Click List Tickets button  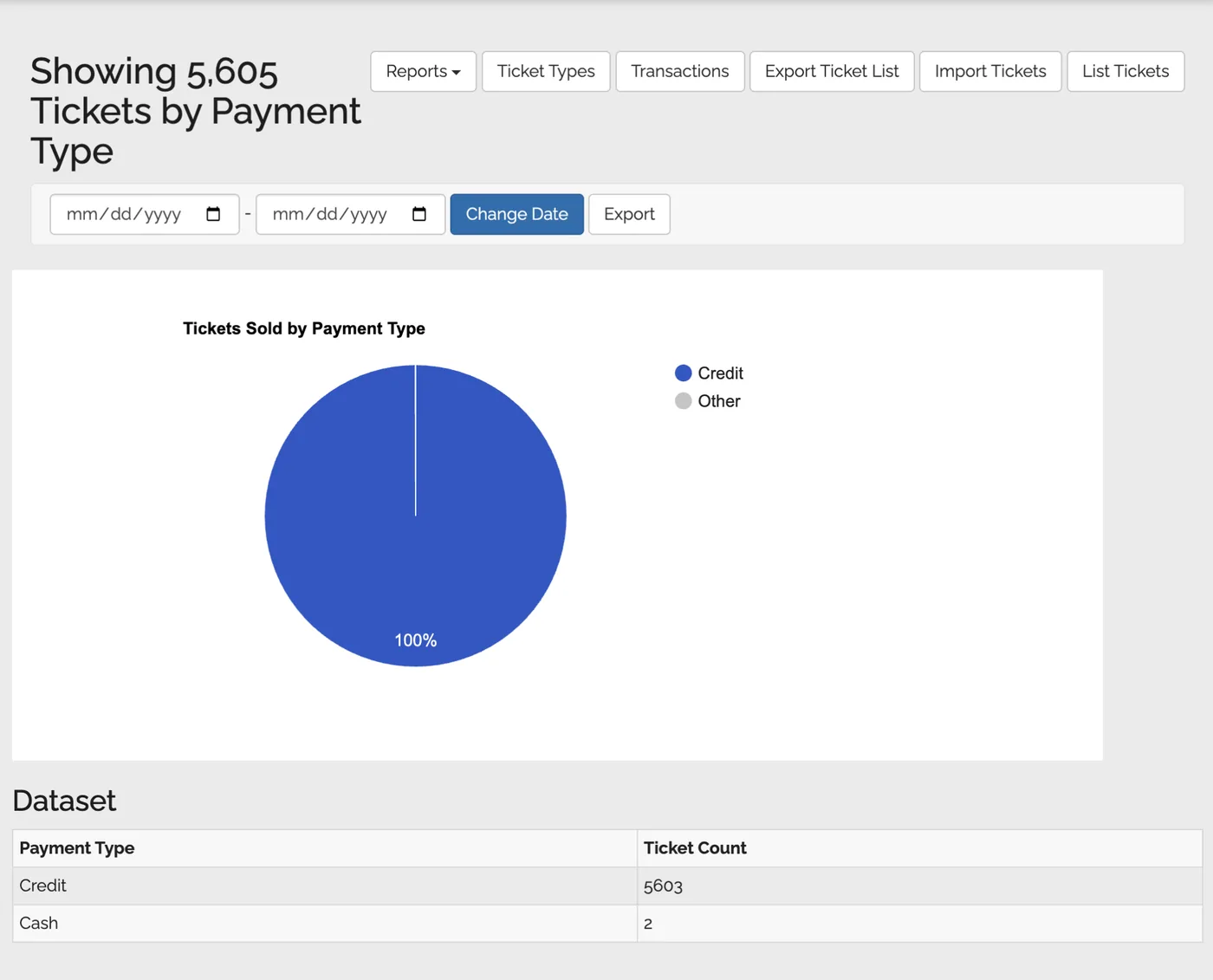coord(1125,71)
